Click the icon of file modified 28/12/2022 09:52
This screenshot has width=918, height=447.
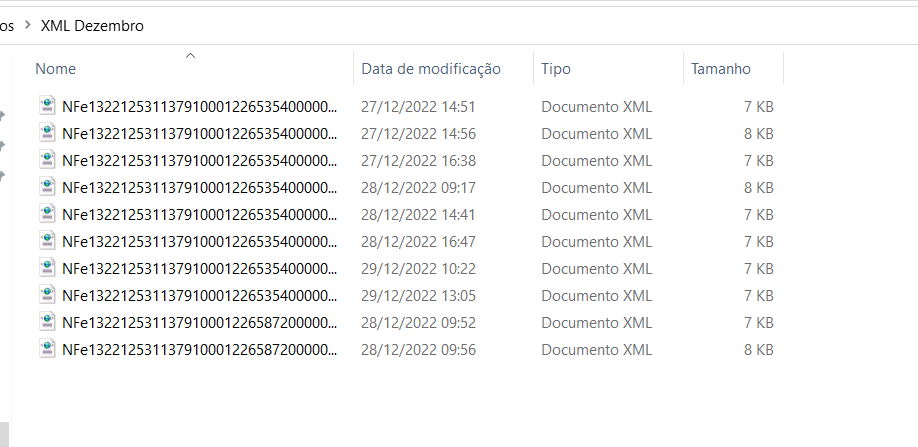point(47,322)
